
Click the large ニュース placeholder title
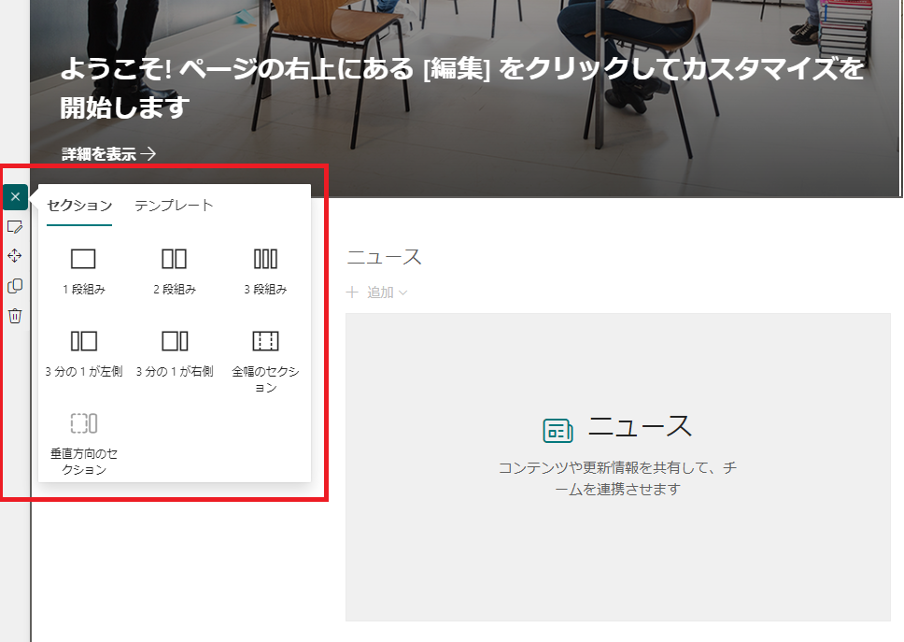click(639, 427)
